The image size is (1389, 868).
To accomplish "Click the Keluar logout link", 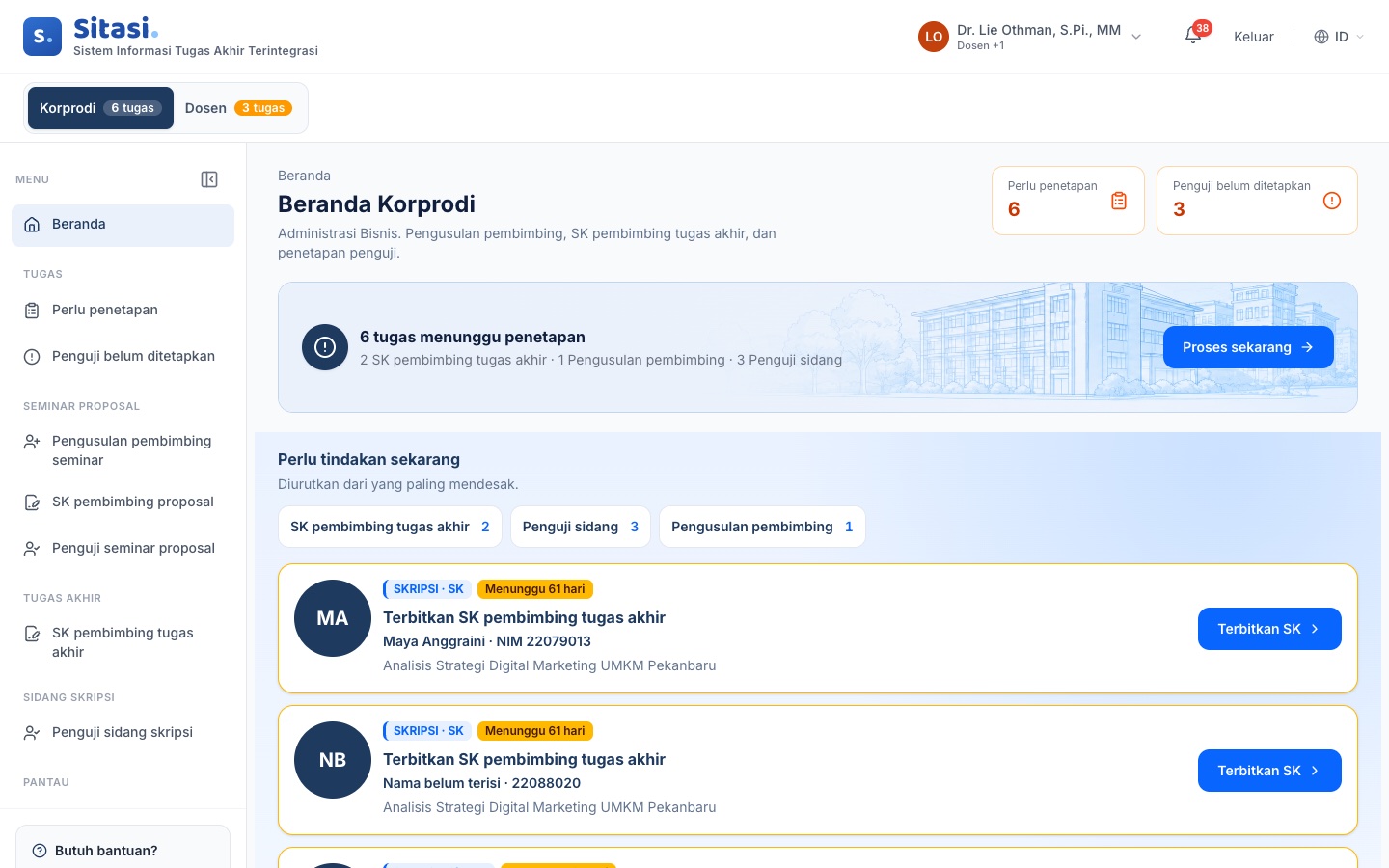I will click(x=1254, y=37).
